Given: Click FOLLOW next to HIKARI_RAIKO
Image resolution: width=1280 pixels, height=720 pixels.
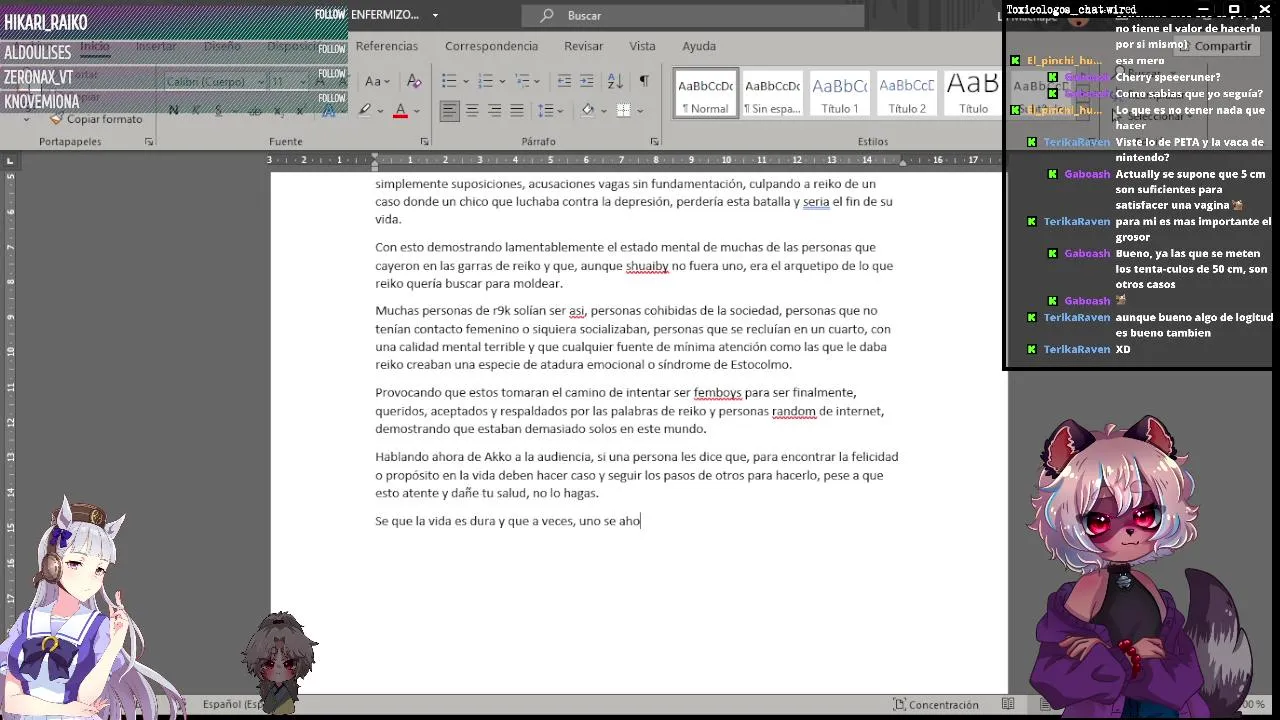Looking at the screenshot, I should click(x=330, y=15).
